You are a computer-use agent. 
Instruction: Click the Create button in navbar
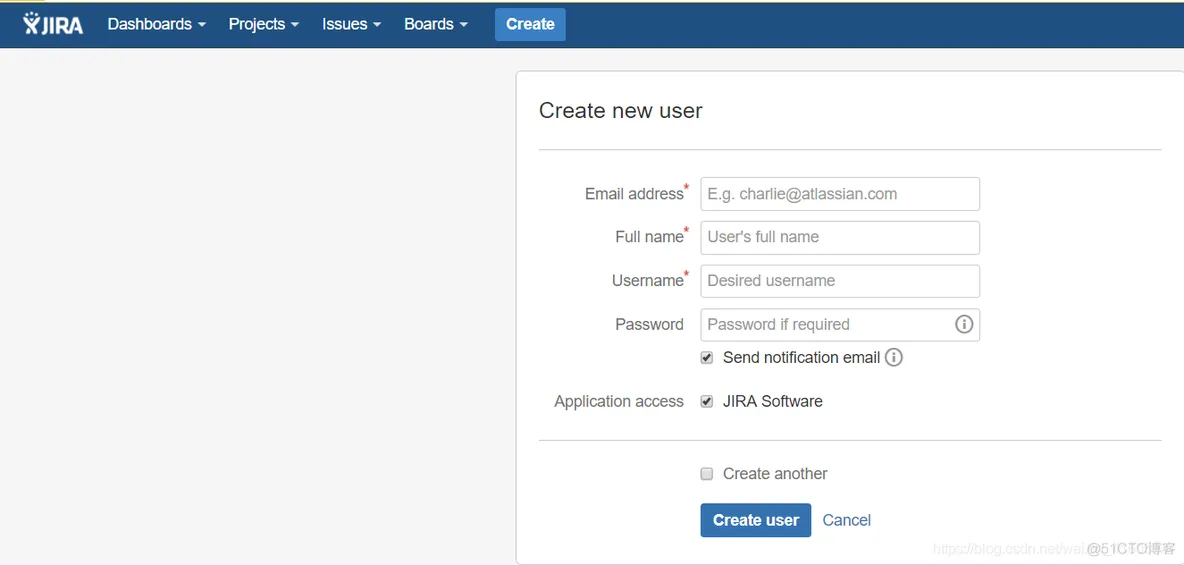pos(530,24)
